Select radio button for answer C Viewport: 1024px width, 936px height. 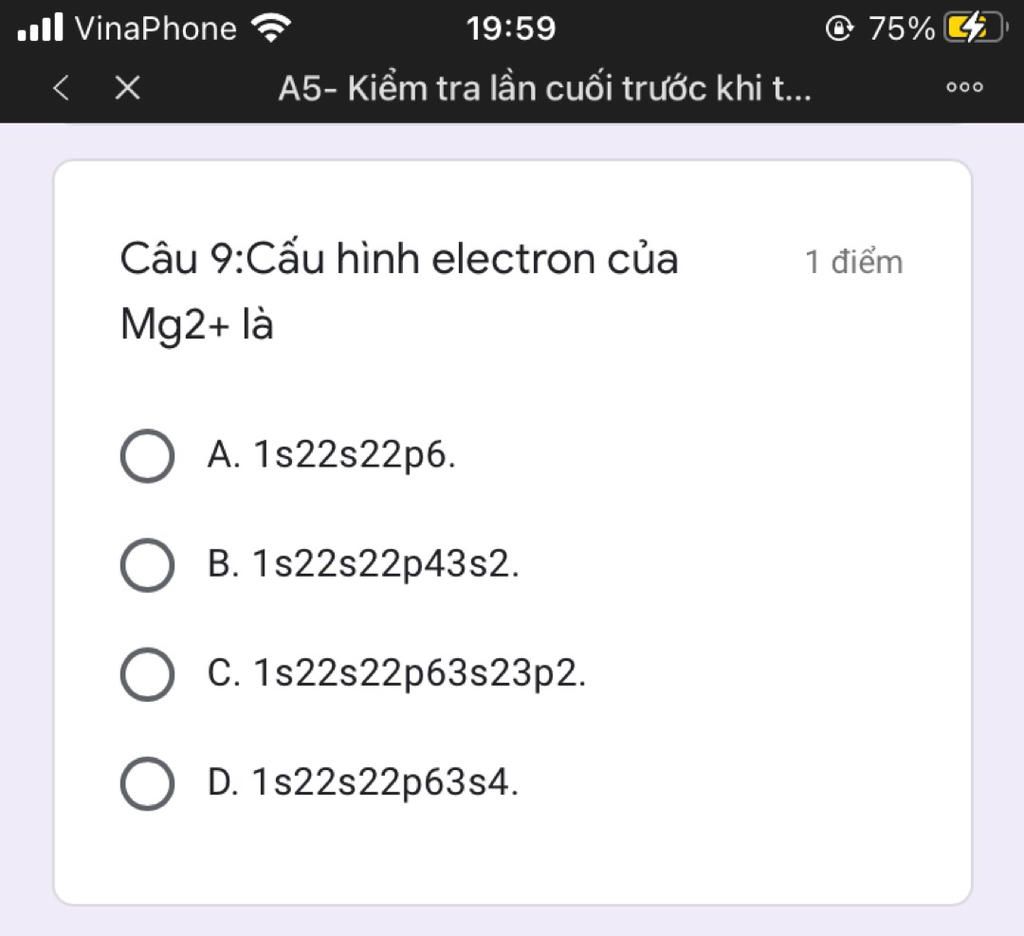click(x=148, y=674)
